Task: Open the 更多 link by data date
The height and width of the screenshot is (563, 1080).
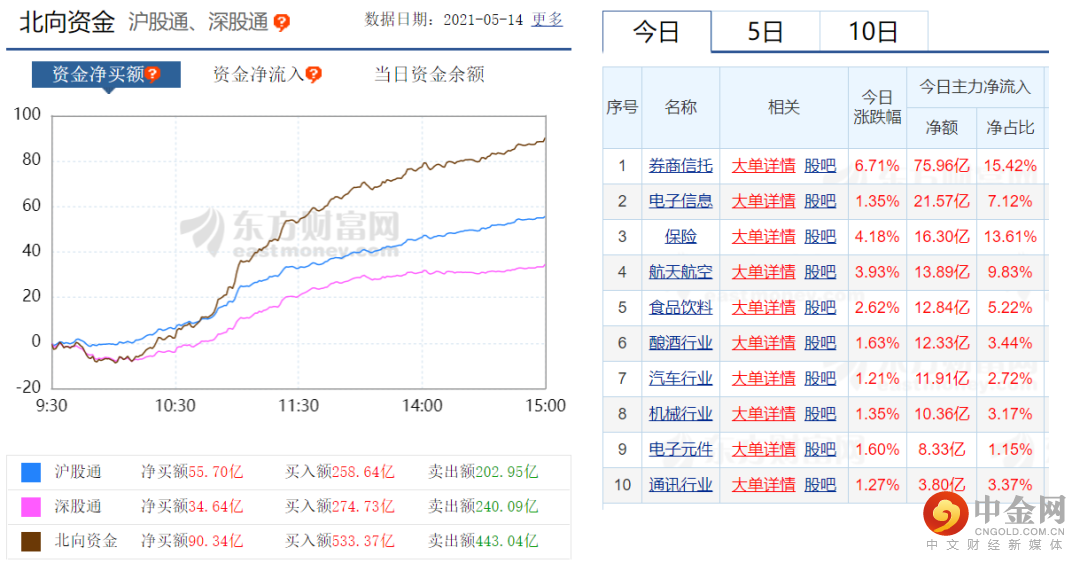Action: point(547,20)
